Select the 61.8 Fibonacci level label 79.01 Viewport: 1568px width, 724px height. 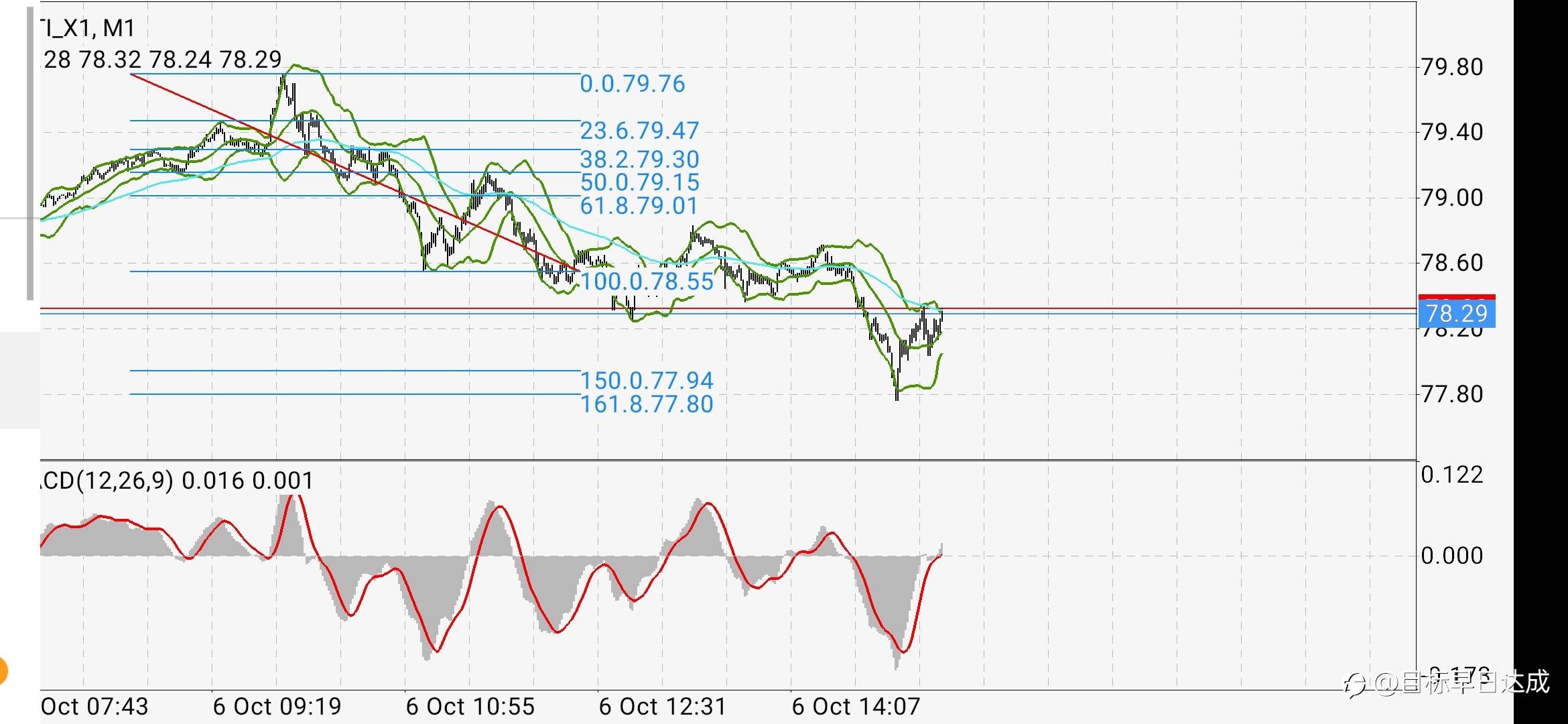639,205
